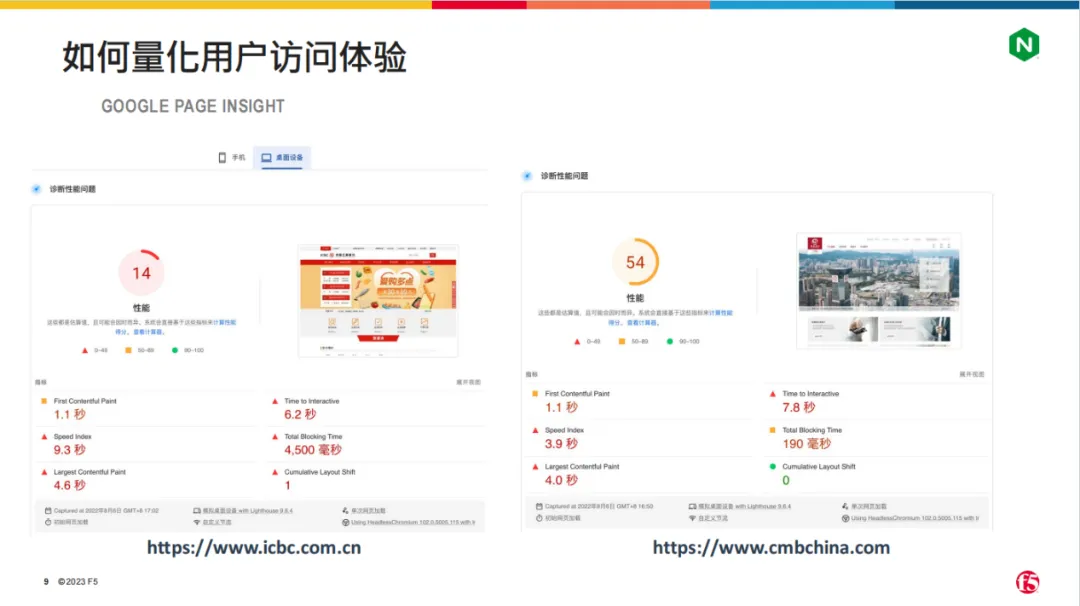Viewport: 1080px width, 606px height.
Task: Open the CMB China website screenshot thumbnail
Action: click(x=879, y=291)
